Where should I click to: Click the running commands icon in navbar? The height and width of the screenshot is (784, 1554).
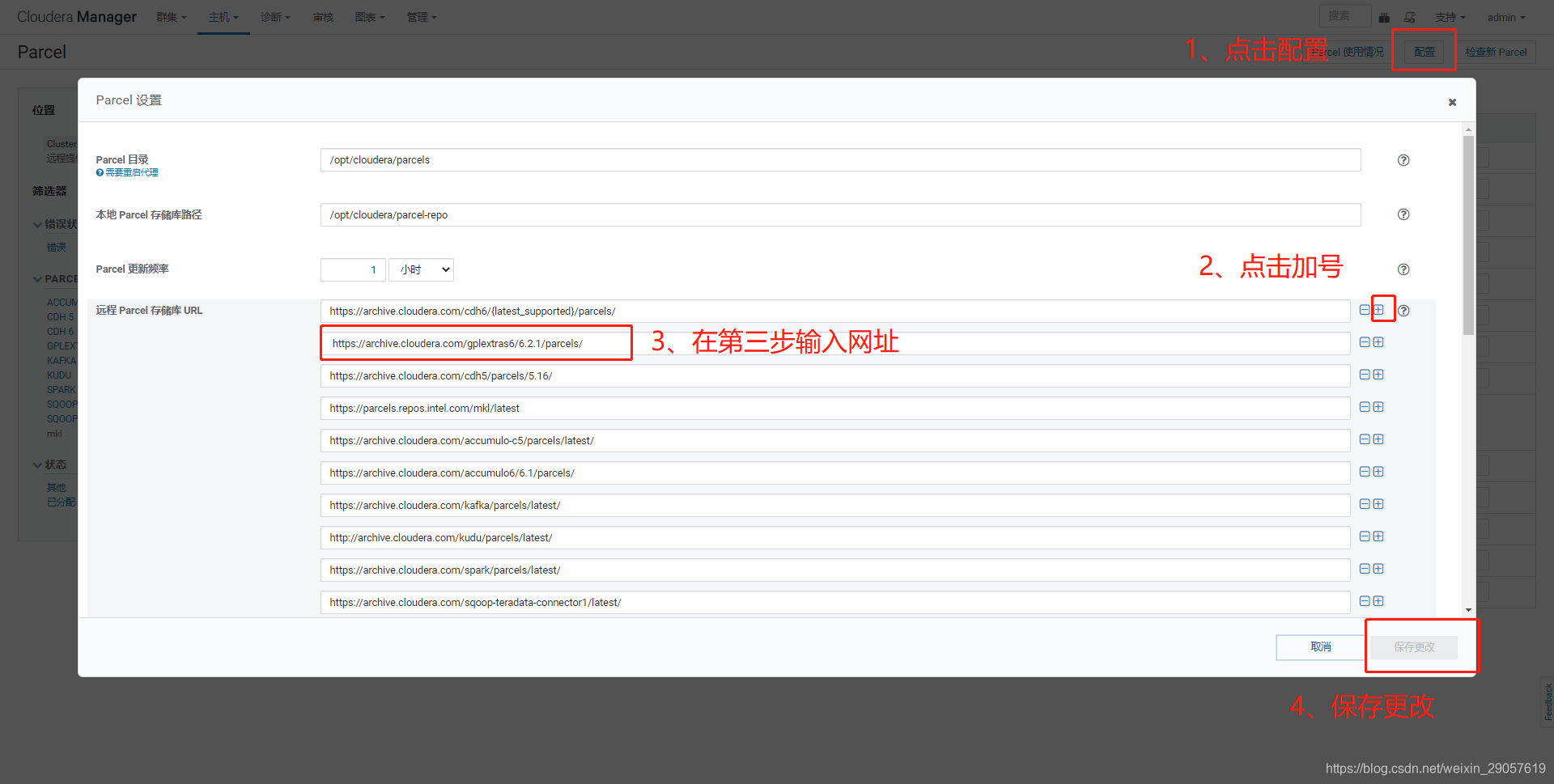tap(1409, 17)
